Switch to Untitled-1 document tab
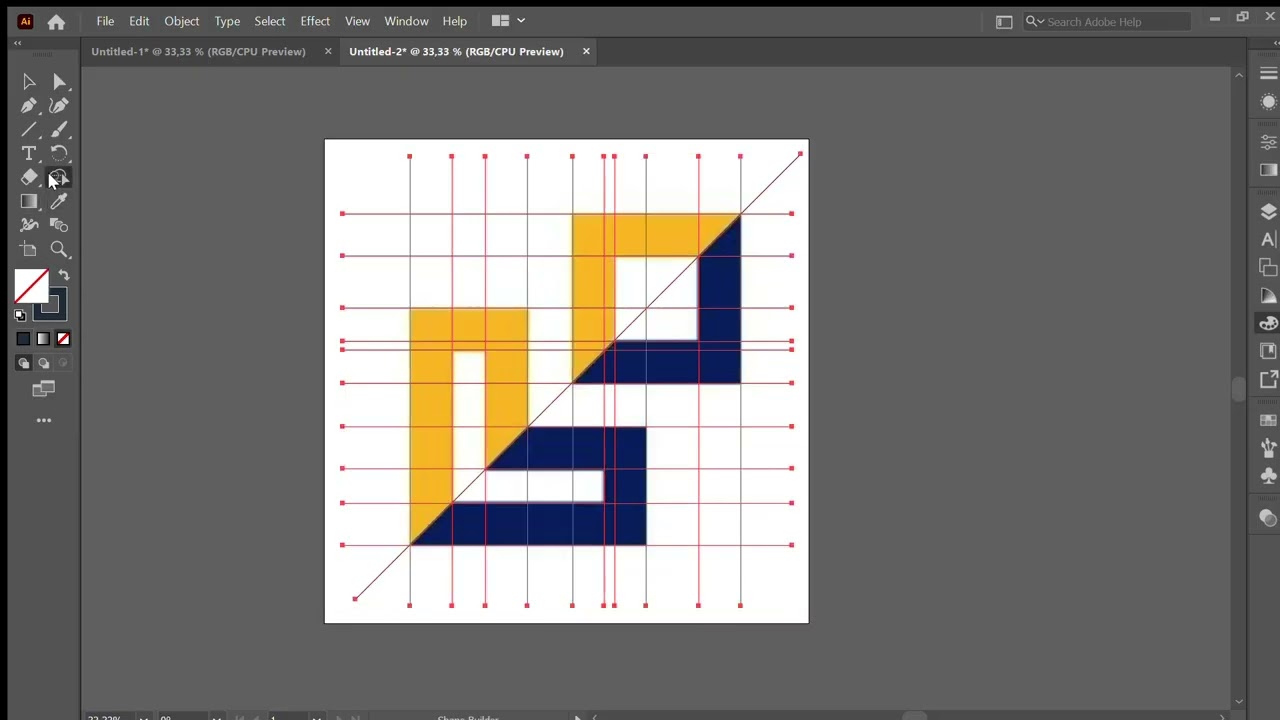 198,52
